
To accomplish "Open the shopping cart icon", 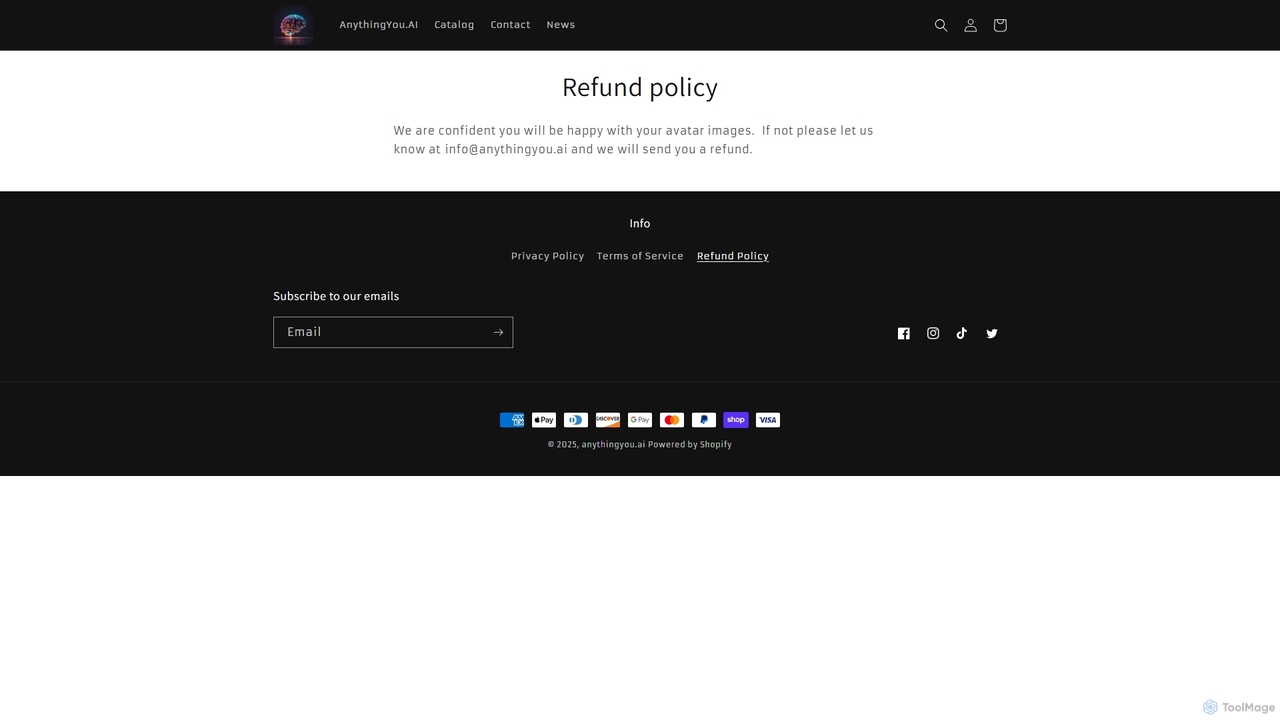I will point(1000,25).
